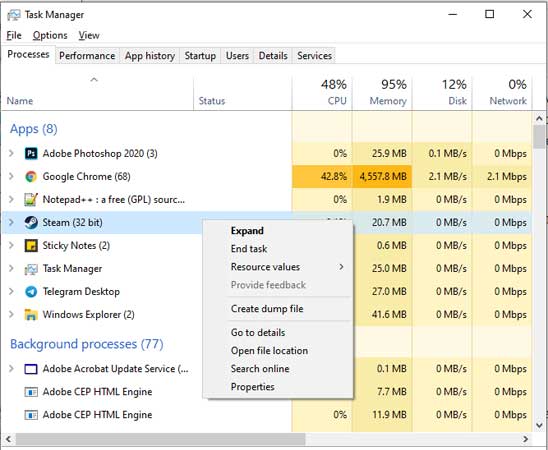Switch to the Performance tab
548x450 pixels.
coord(87,56)
